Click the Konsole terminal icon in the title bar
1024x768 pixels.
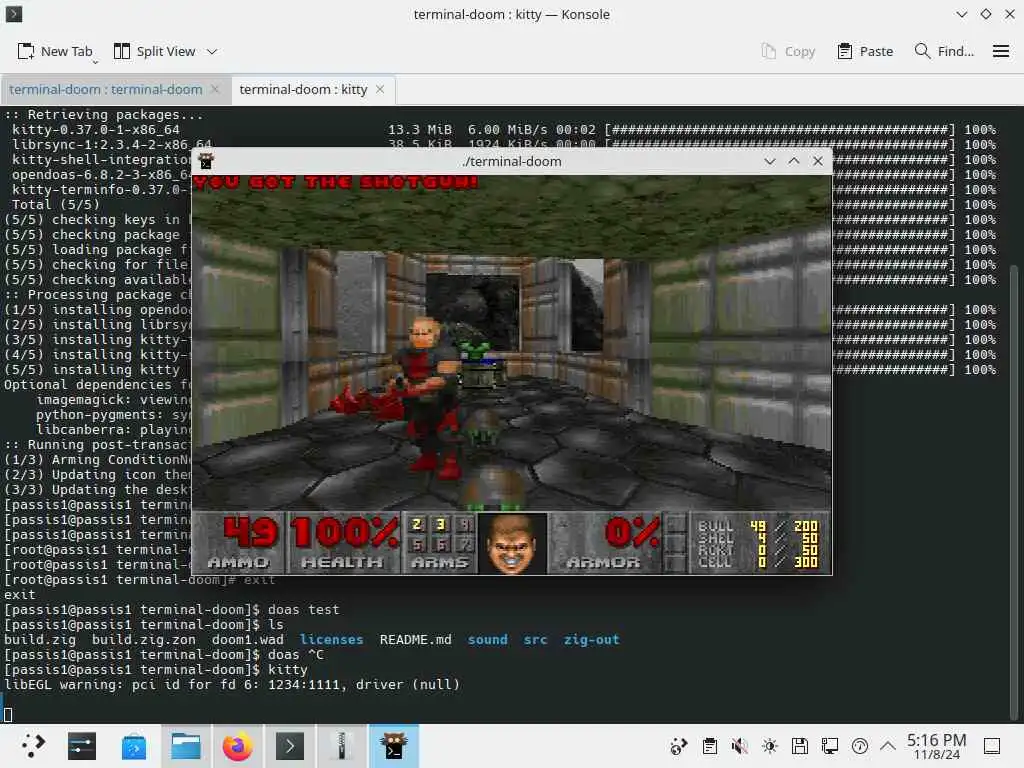[14, 14]
